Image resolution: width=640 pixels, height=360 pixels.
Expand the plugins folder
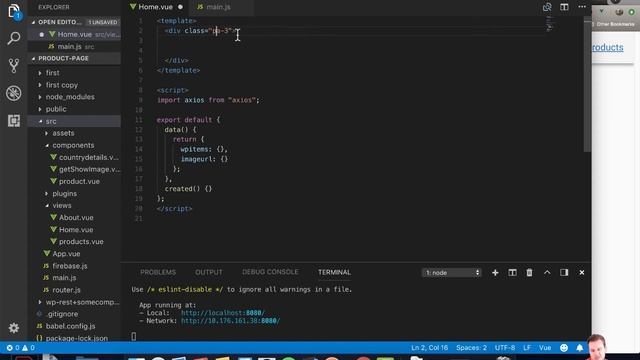(x=64, y=193)
